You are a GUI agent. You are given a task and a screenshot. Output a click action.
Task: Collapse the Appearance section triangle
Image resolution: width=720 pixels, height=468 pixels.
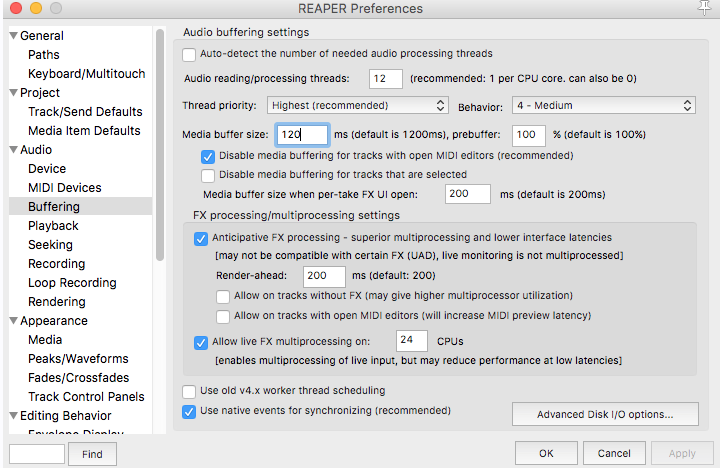pyautogui.click(x=13, y=321)
